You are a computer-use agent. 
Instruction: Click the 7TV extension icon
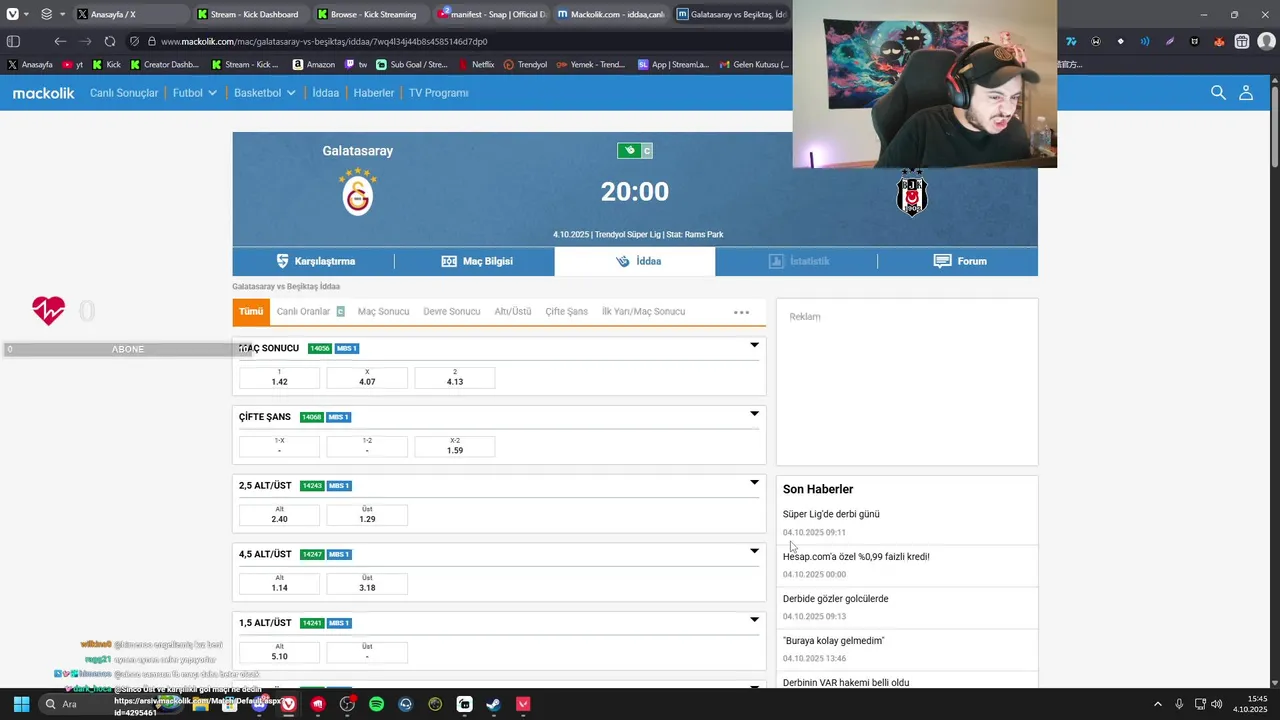1071,41
